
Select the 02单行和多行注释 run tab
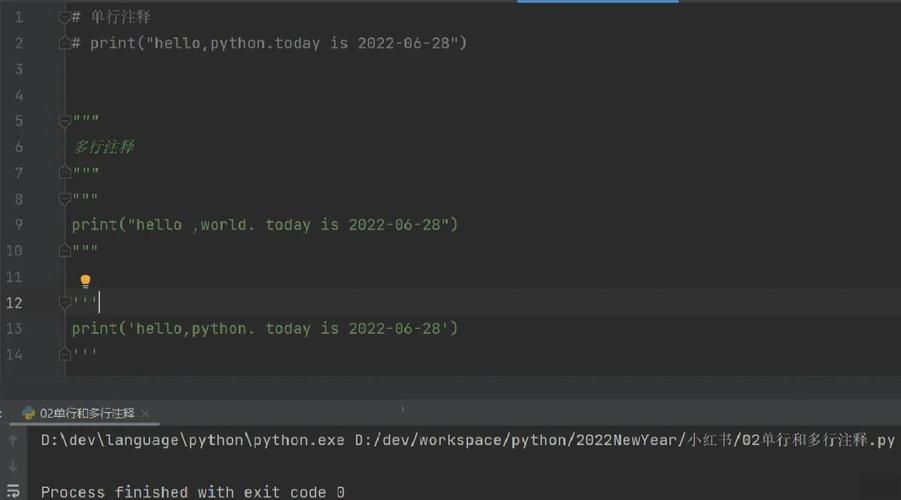[86, 413]
